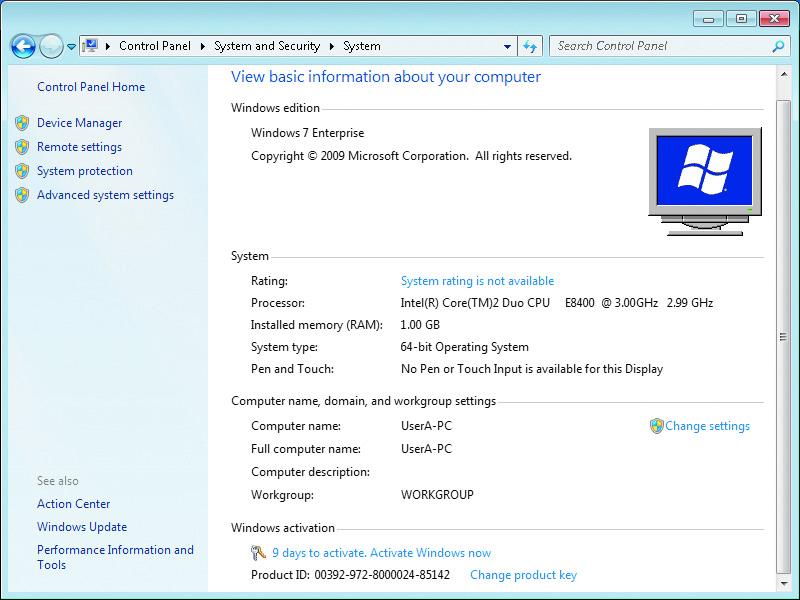Select System in the breadcrumb
Screen dimensions: 800x600
tap(362, 46)
